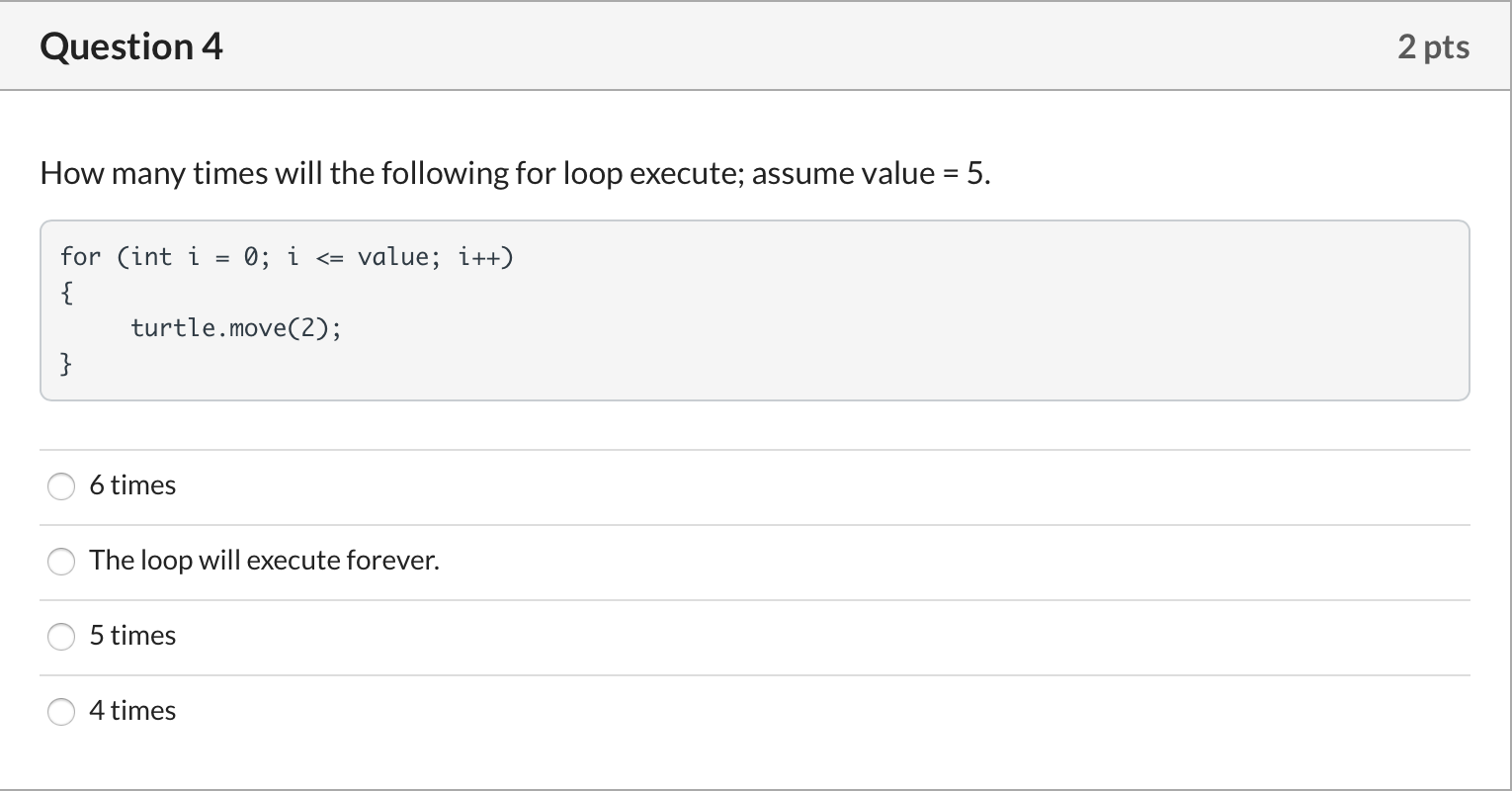This screenshot has height=791, width=1512.
Task: Click the opening curly brace in code
Action: coord(66,293)
